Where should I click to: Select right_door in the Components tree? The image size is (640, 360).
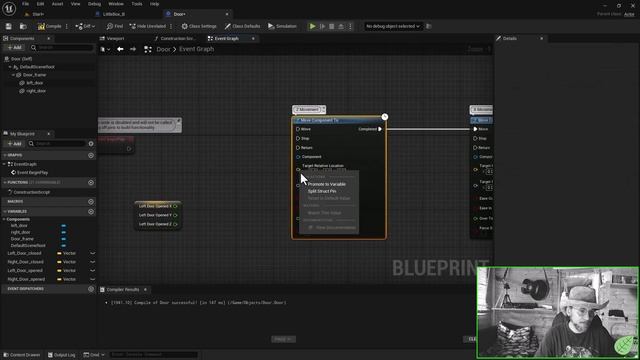(36, 91)
